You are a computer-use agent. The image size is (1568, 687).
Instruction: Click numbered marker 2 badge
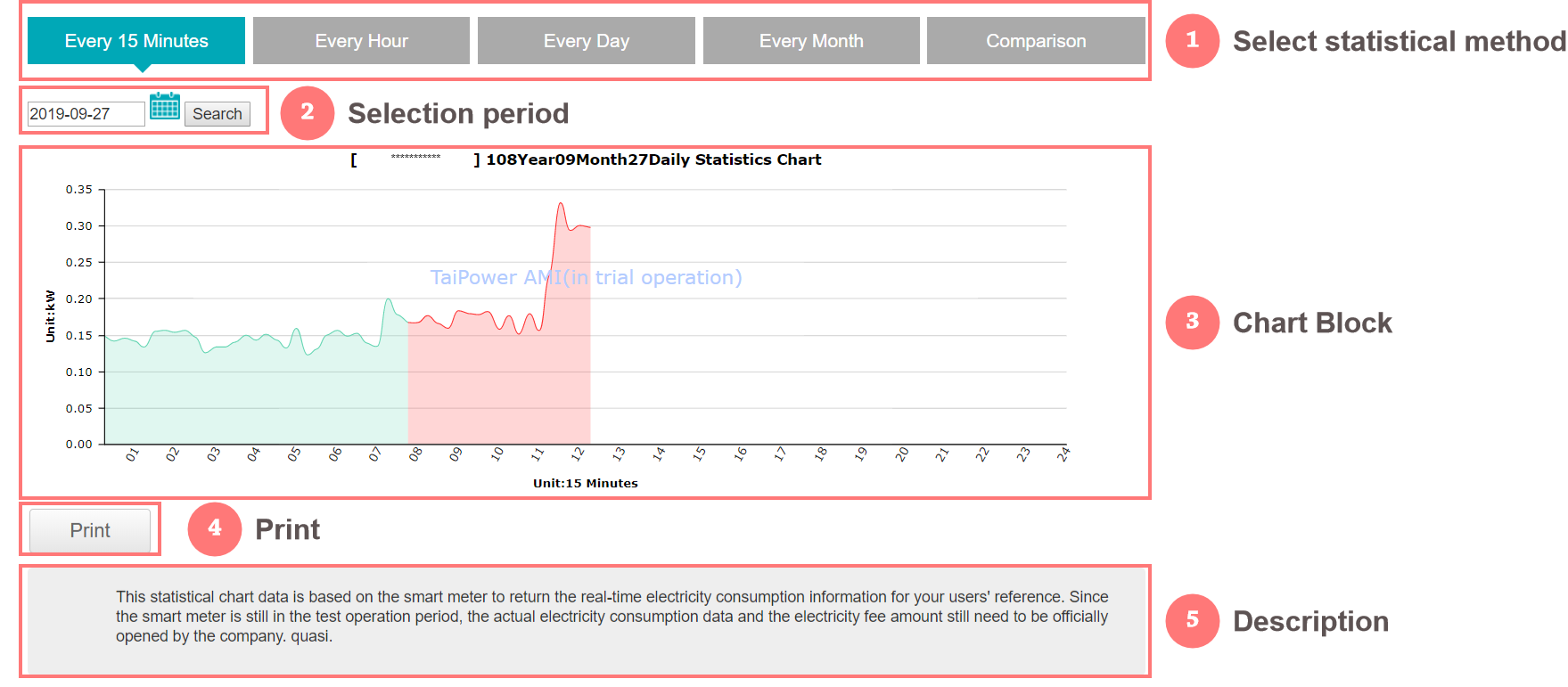[308, 113]
